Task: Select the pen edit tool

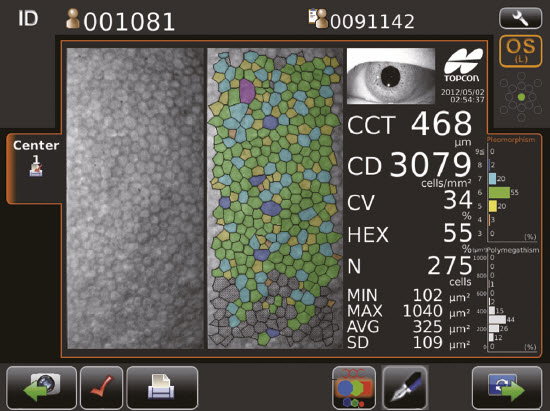Action: 405,388
